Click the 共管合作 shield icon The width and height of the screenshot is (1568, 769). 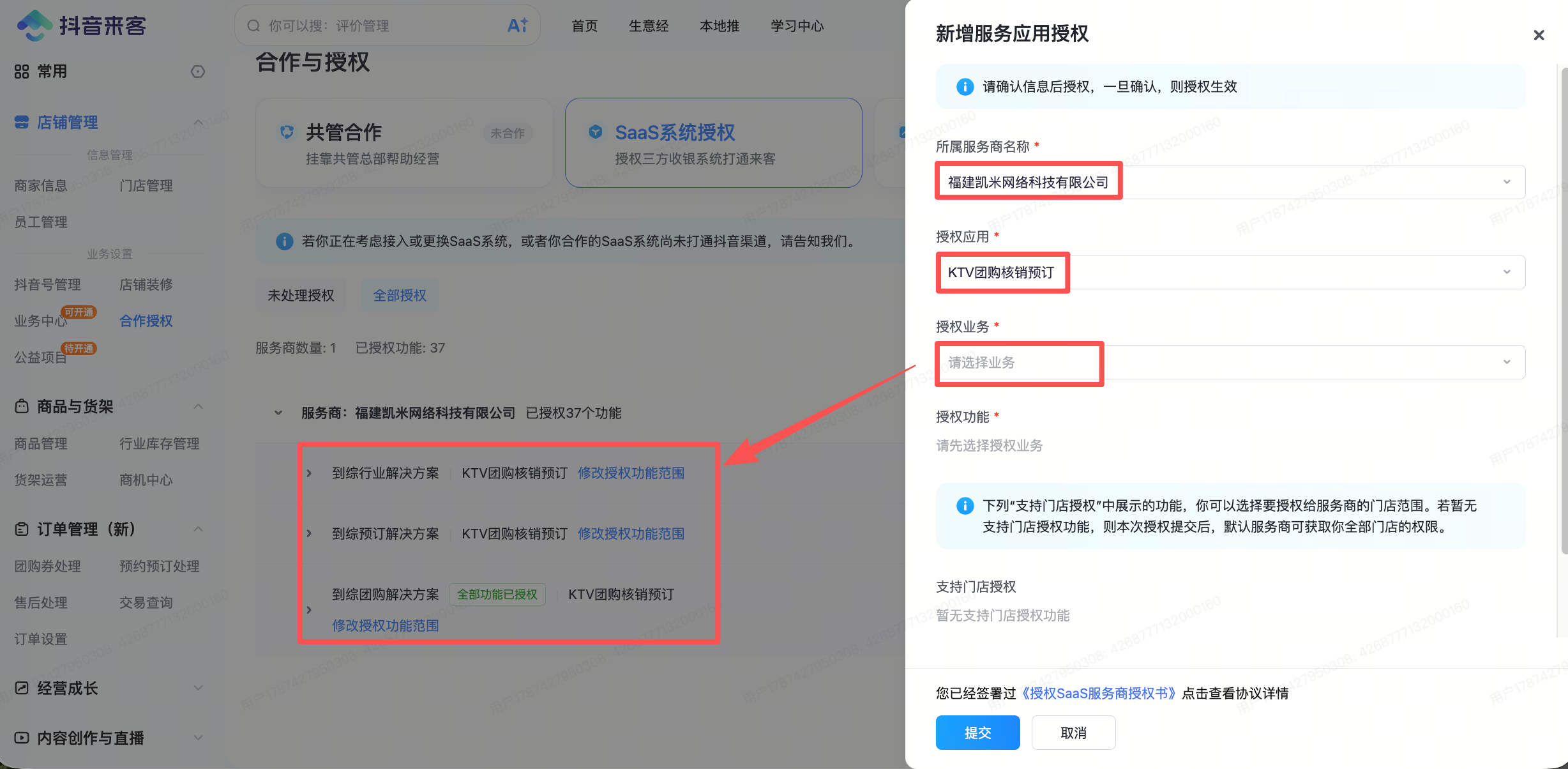287,132
